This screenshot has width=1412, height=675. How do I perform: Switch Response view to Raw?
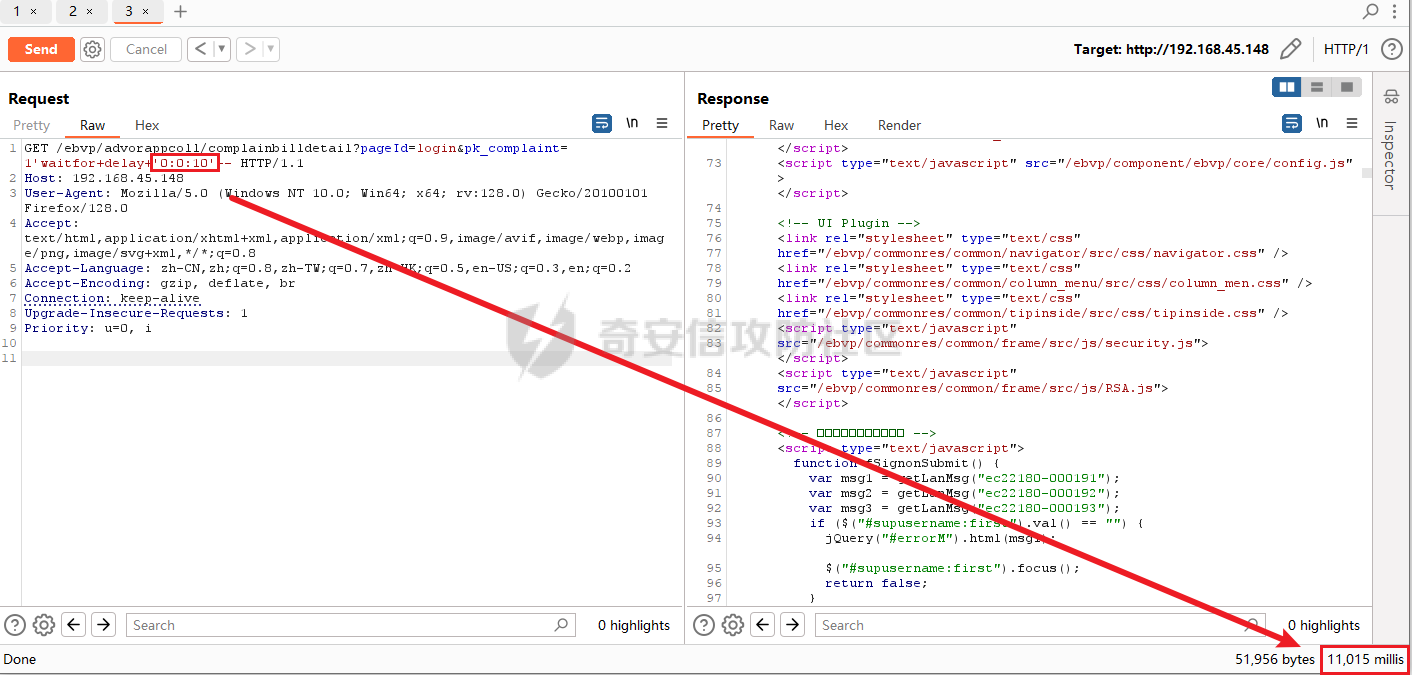click(x=781, y=125)
